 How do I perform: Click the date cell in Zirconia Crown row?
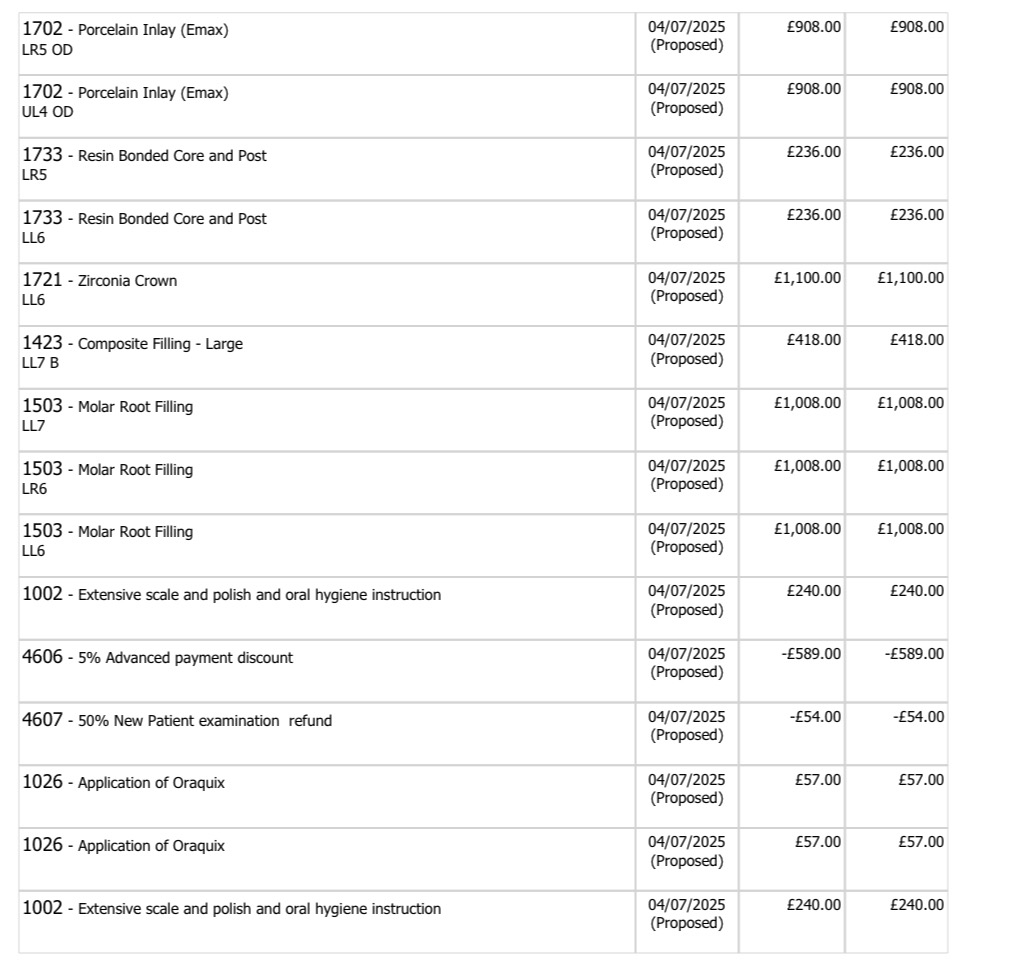click(x=687, y=286)
